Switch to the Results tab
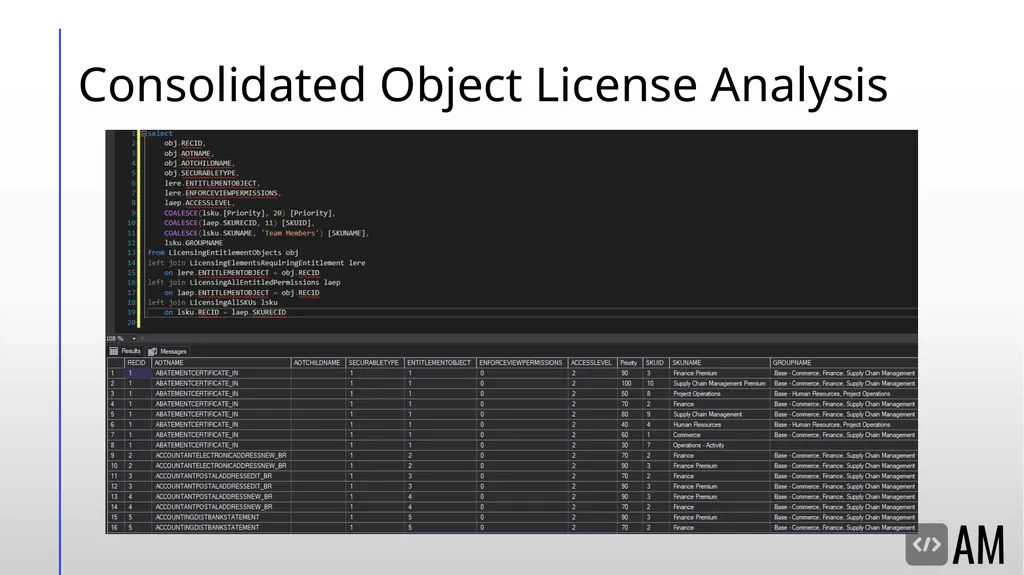 [x=131, y=351]
